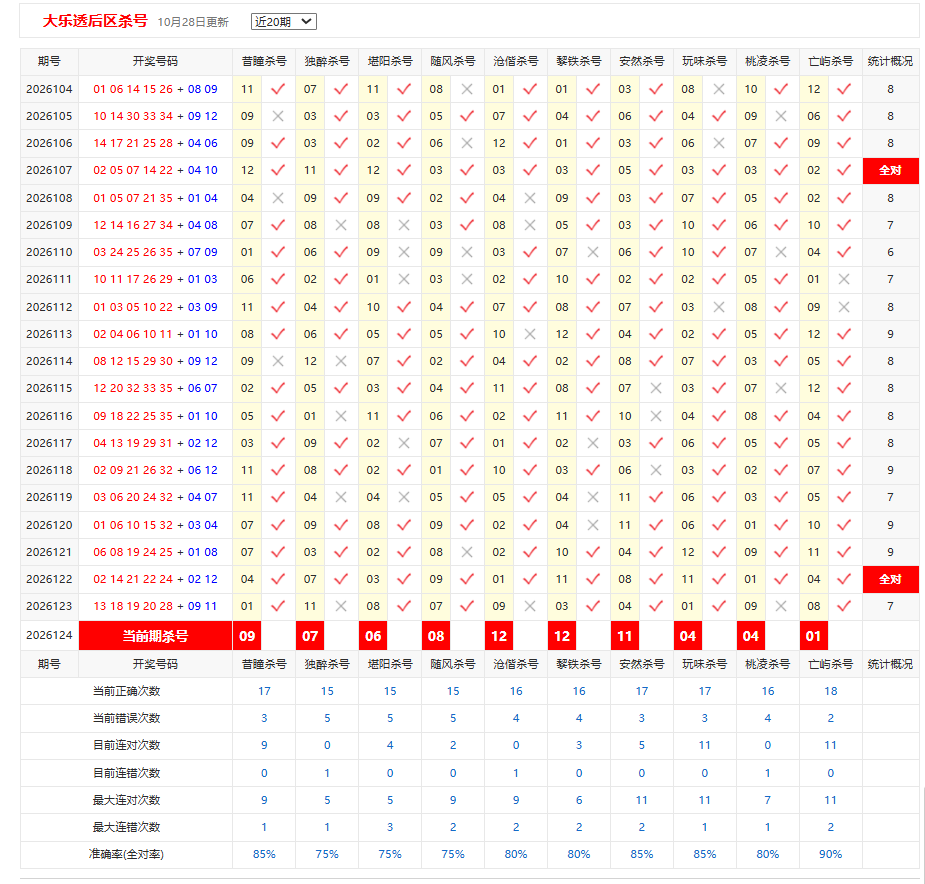
Task: Click draw numbers 02 05 07 14 22 + 04 10
Action: pos(155,171)
